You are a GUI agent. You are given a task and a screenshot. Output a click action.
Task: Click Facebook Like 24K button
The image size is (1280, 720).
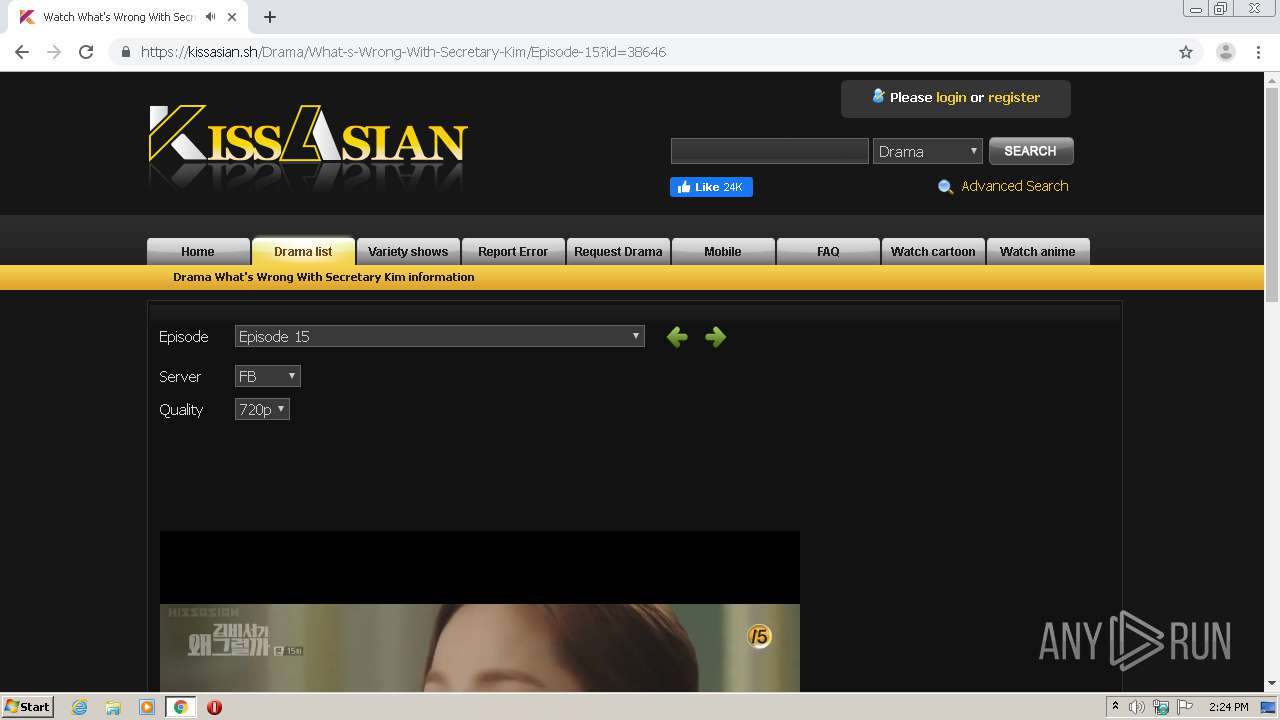click(711, 187)
